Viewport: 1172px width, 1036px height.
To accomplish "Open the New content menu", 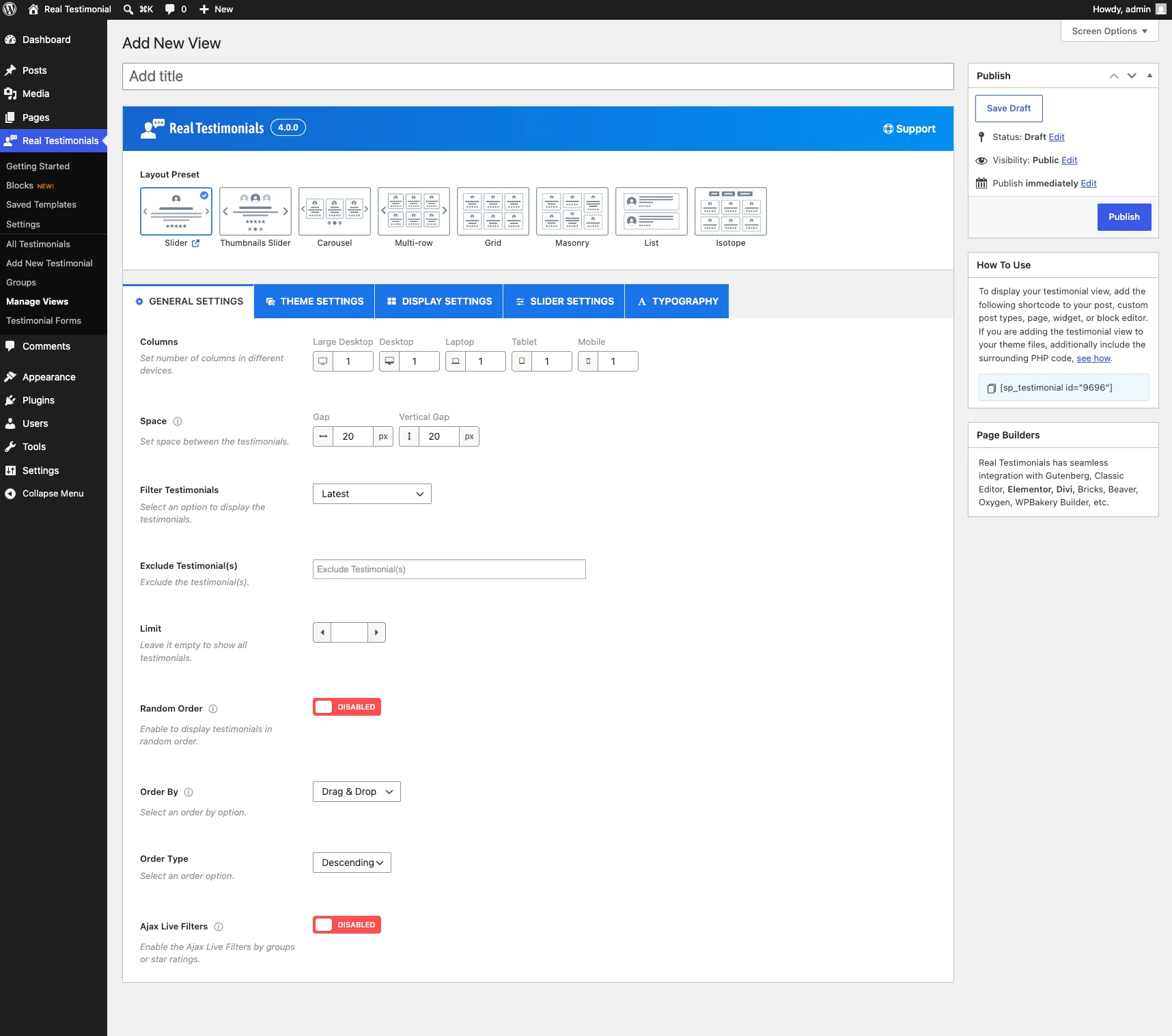I will 216,10.
